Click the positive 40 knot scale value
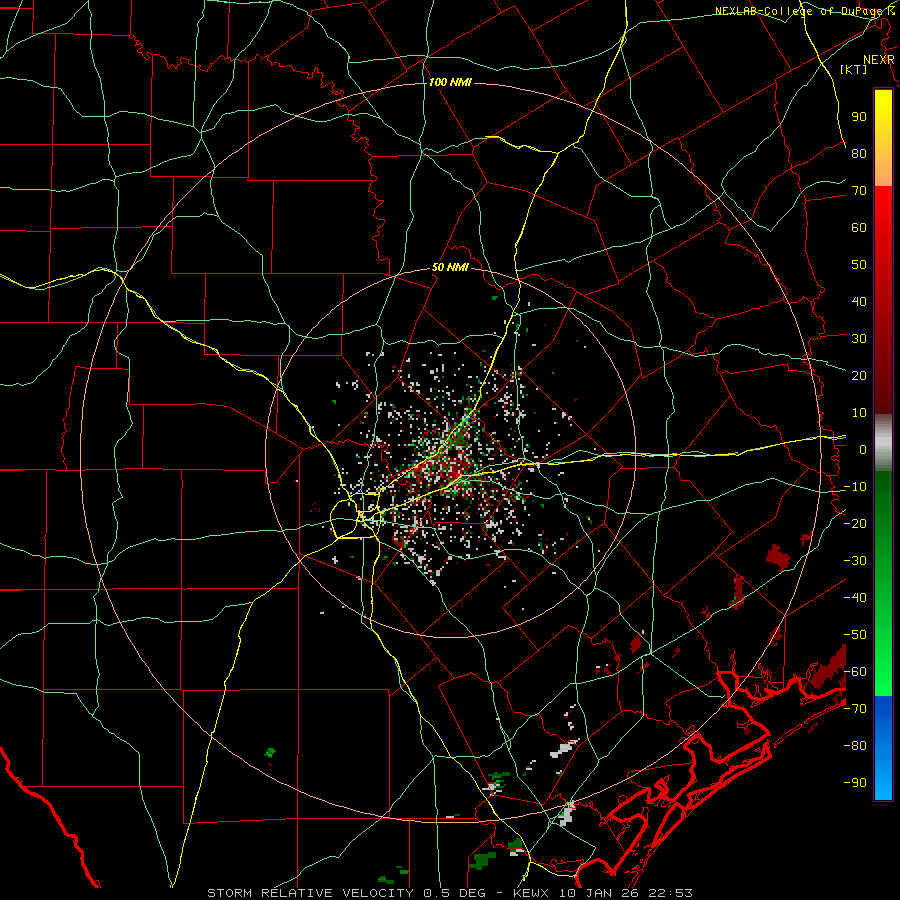 pyautogui.click(x=859, y=301)
